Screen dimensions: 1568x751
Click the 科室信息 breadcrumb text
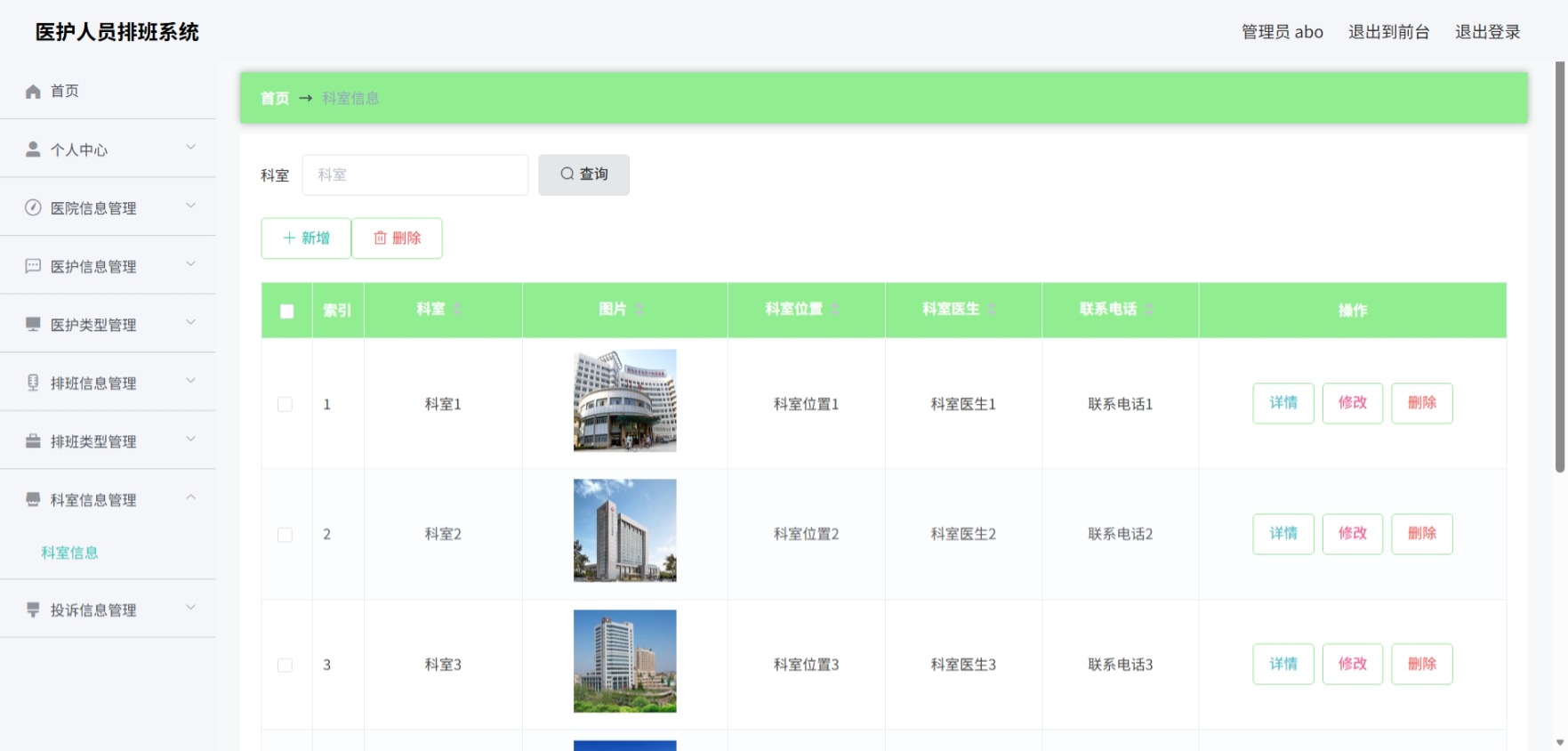(x=350, y=98)
